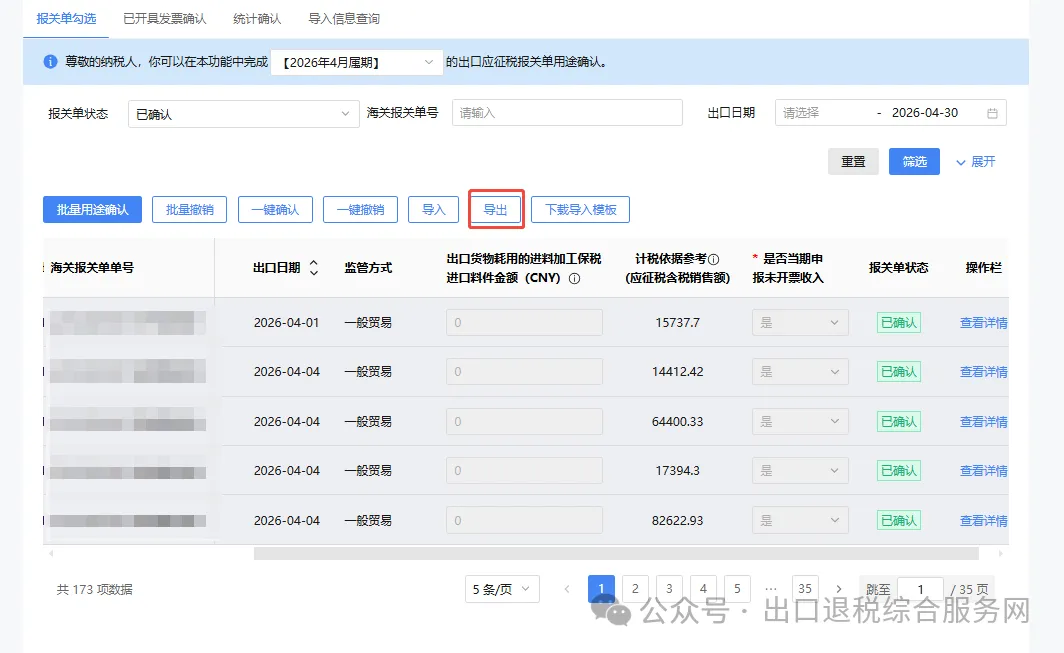Screen dimensions: 1064x653
Task: Click 进口料件金额 input in 17394.3 row
Action: coord(524,470)
